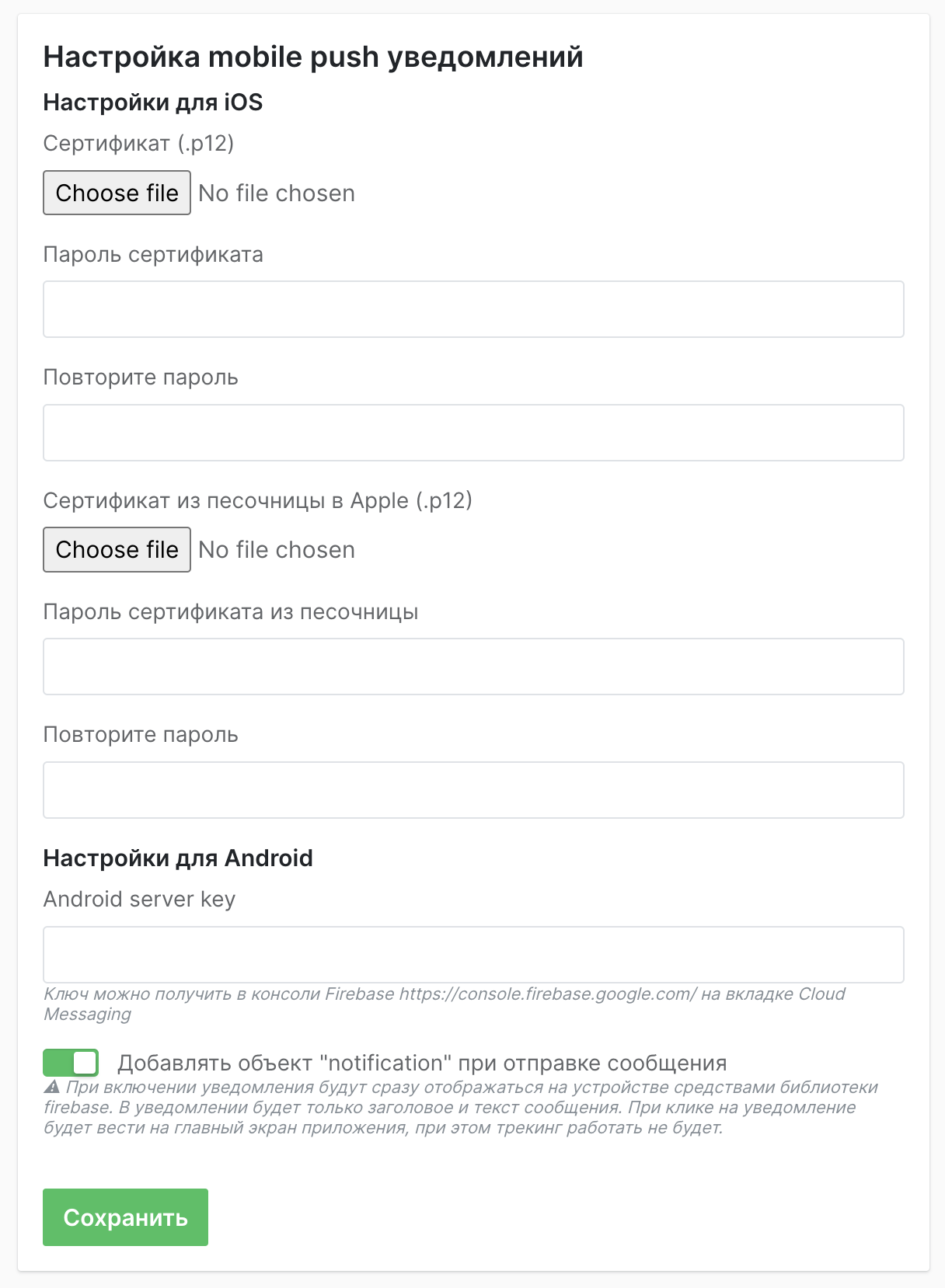Click the 'Сертификат (.p12)' label
The width and height of the screenshot is (945, 1288).
coord(138,144)
